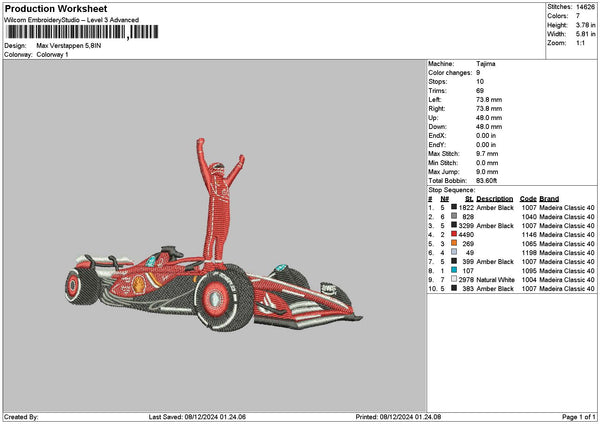The image size is (600, 424).
Task: Click stitch count '383' in row 10
Action: tap(468, 289)
